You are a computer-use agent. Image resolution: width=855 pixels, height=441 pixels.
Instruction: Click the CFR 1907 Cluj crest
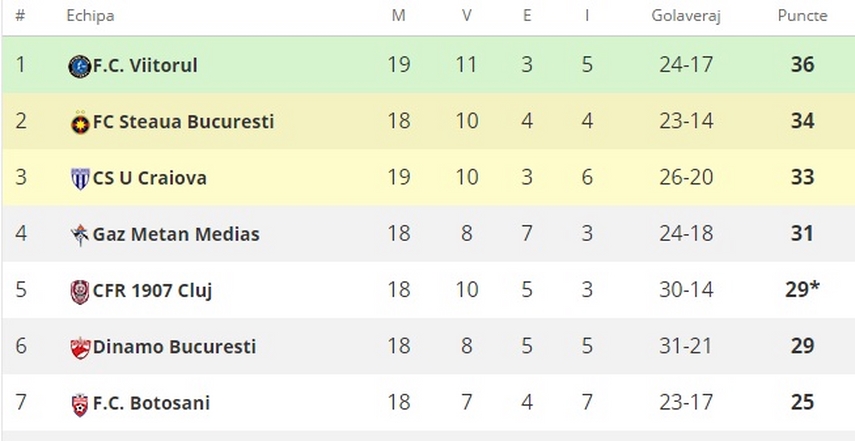click(x=80, y=292)
